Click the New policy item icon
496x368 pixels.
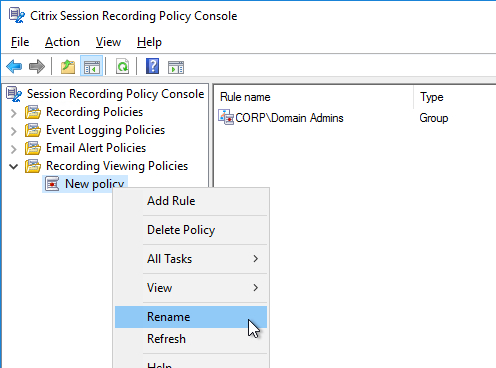click(x=52, y=184)
